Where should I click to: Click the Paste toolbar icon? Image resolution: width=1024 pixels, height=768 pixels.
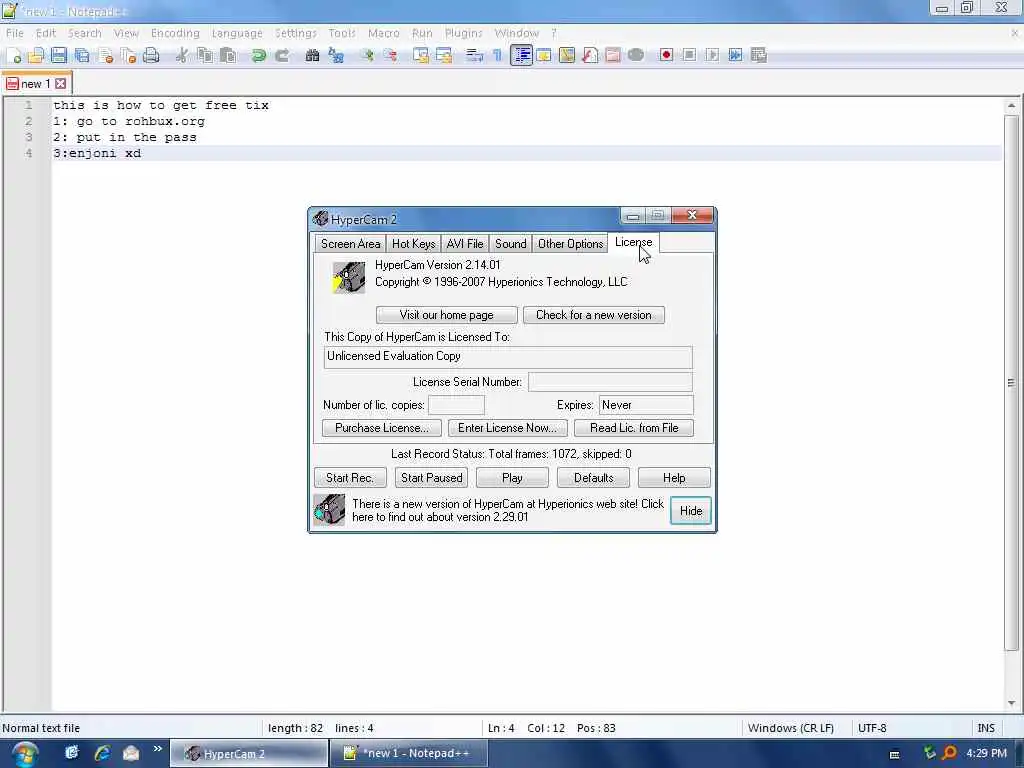[x=228, y=56]
